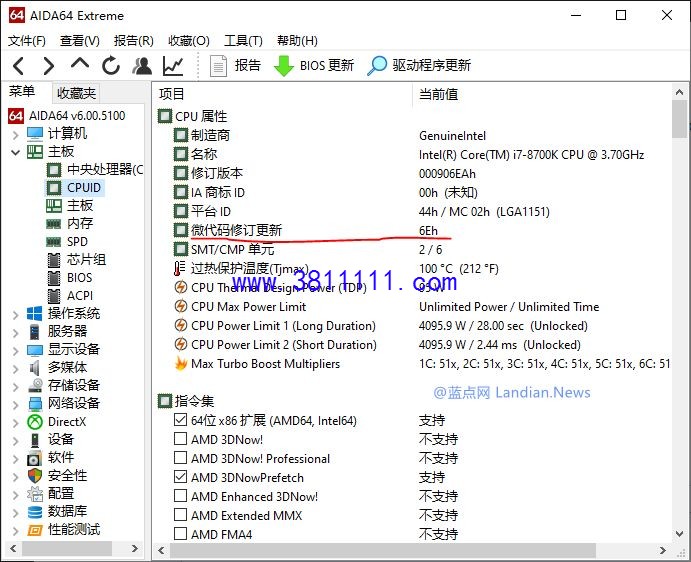Image resolution: width=691 pixels, height=562 pixels.
Task: Click the 设备 devices icon
Action: 35,440
